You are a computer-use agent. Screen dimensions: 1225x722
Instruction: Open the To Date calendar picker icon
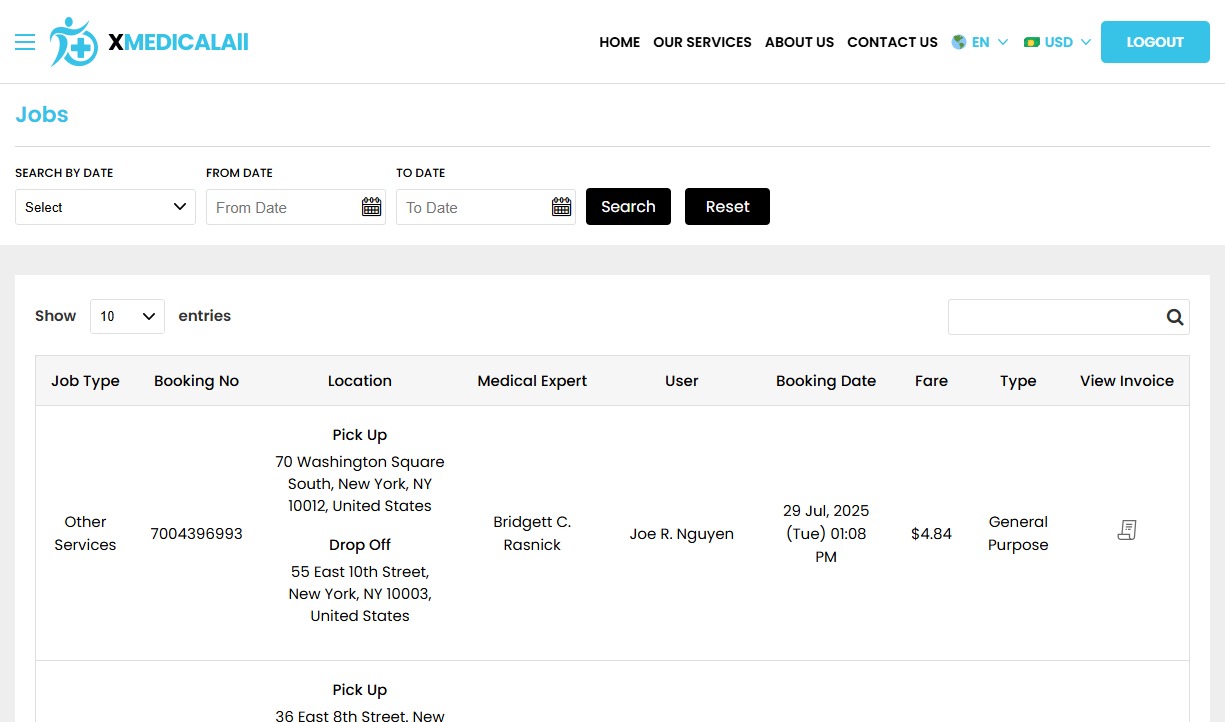pyautogui.click(x=561, y=207)
